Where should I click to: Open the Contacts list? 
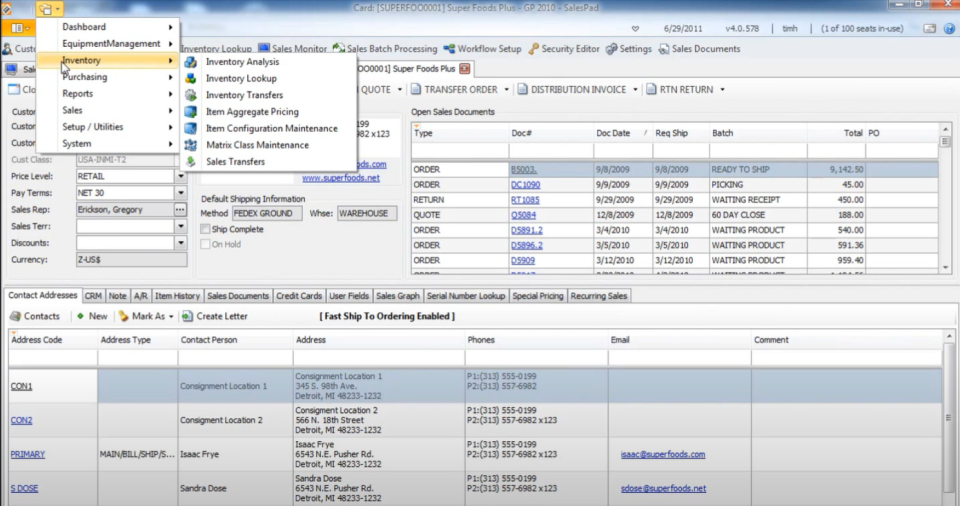35,316
